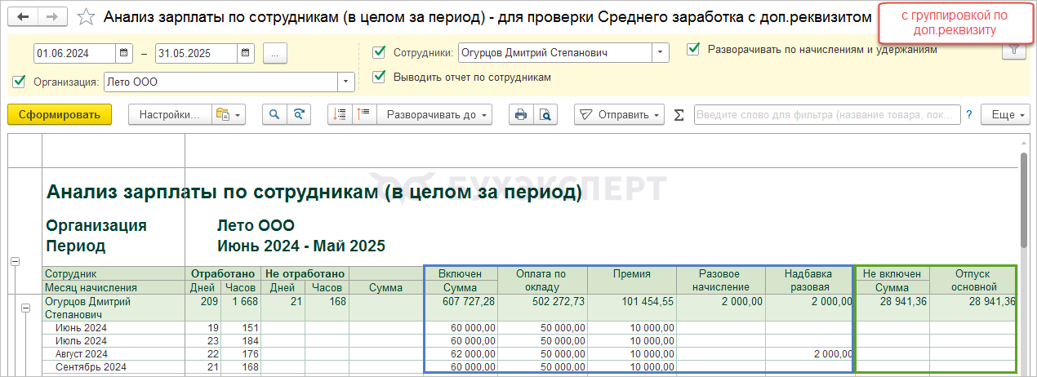Open the Отправить dropdown
This screenshot has width=1037, height=377.
[618, 114]
